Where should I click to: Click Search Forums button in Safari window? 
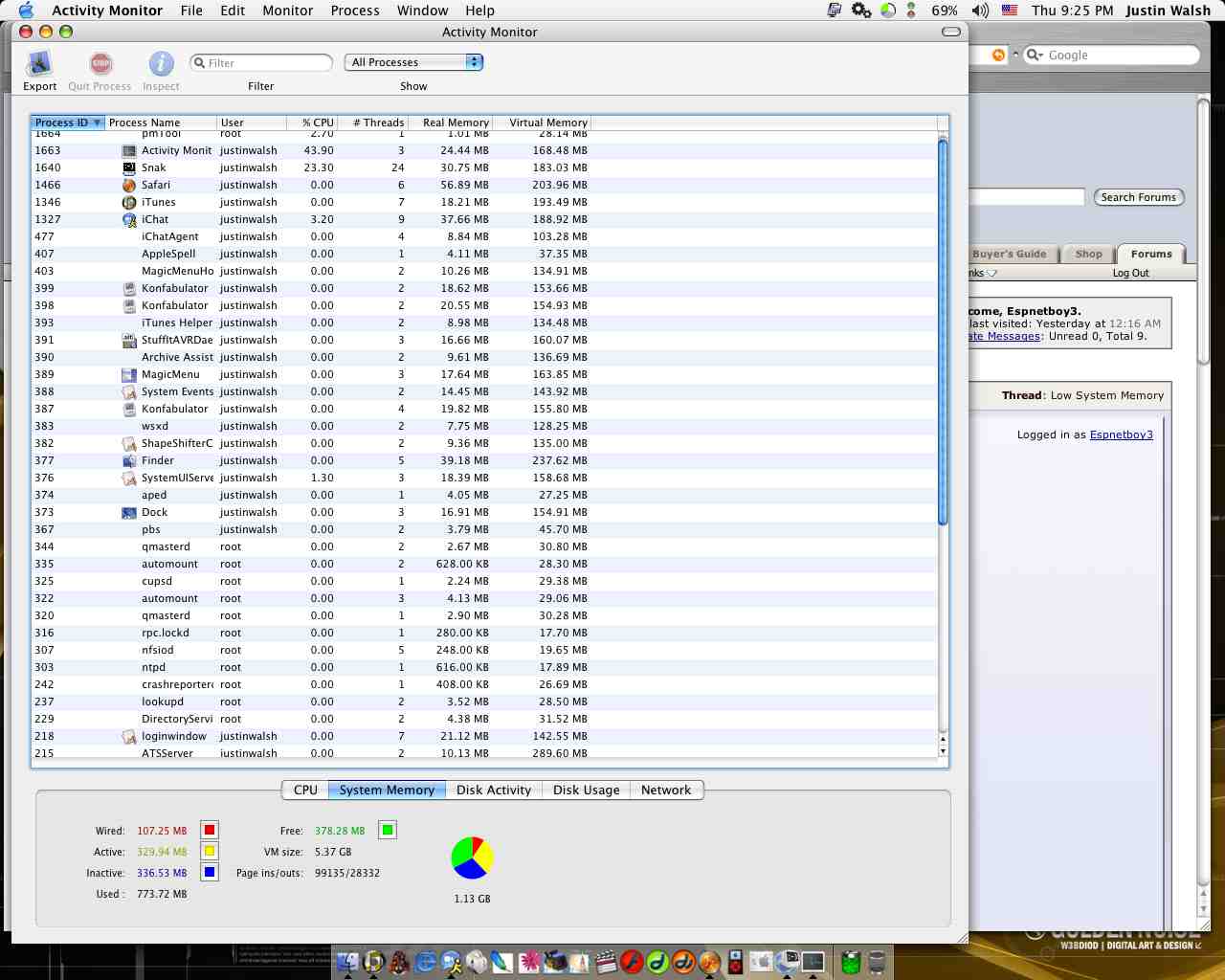(x=1139, y=197)
